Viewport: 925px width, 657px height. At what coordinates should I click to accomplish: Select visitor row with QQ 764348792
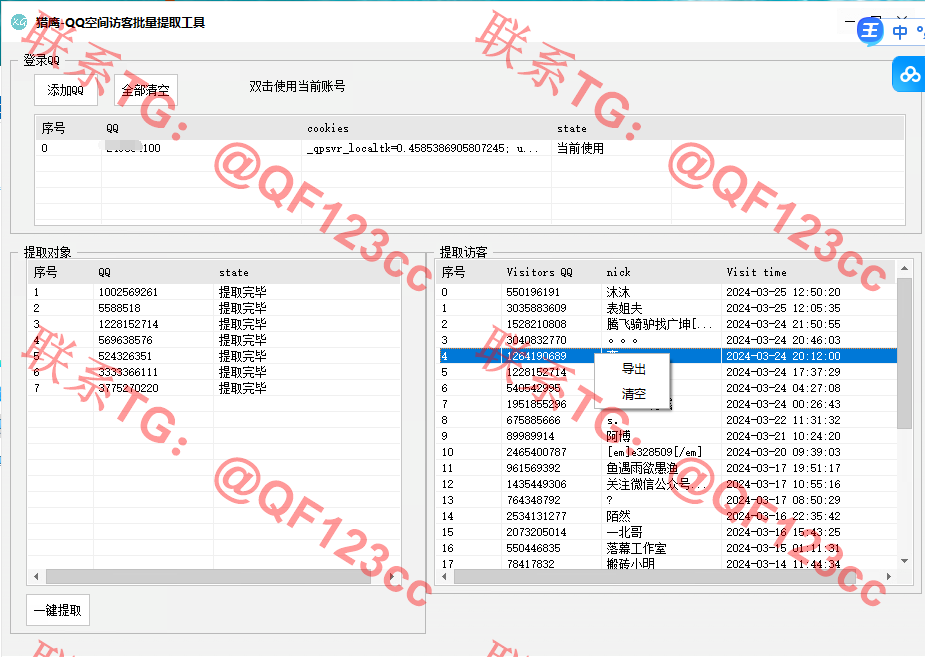coord(668,500)
